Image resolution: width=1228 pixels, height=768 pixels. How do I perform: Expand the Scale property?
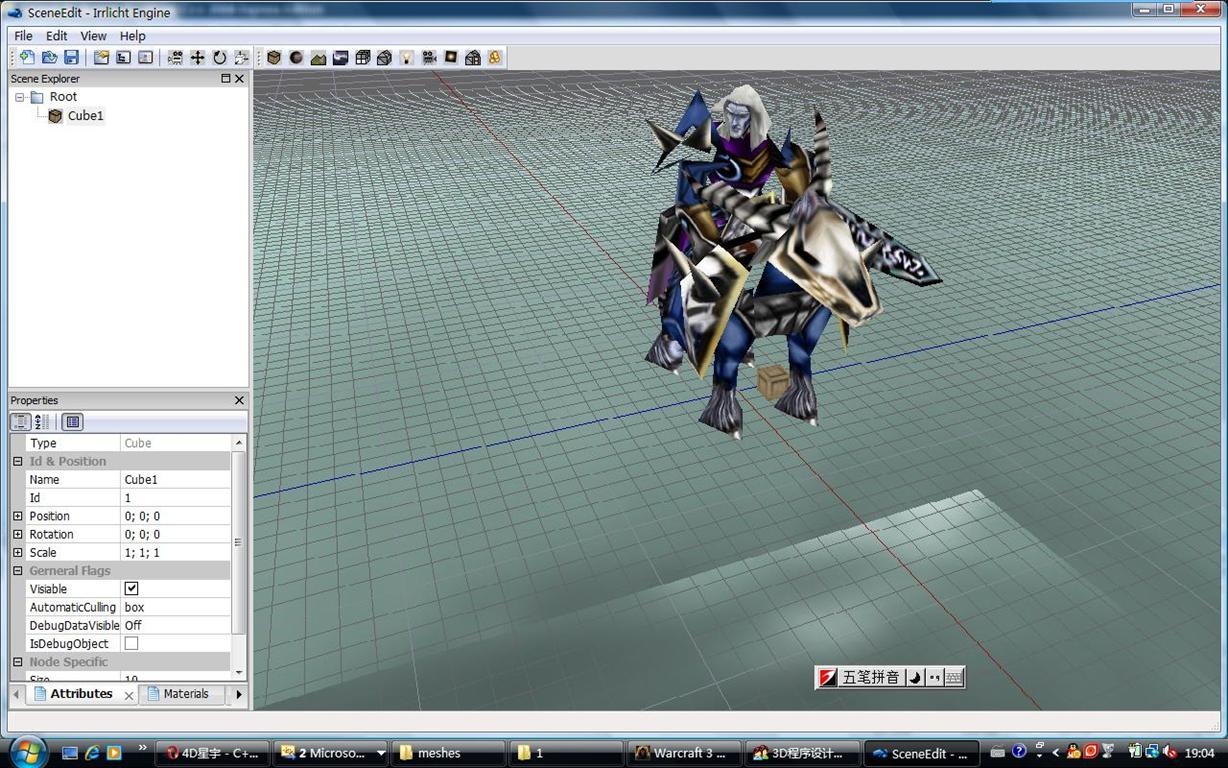[x=18, y=552]
